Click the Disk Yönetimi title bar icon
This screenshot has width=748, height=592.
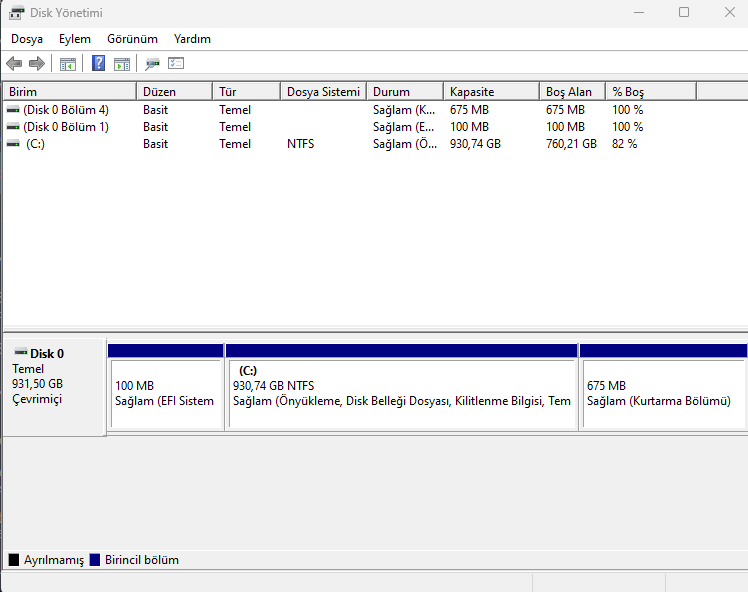click(x=16, y=13)
